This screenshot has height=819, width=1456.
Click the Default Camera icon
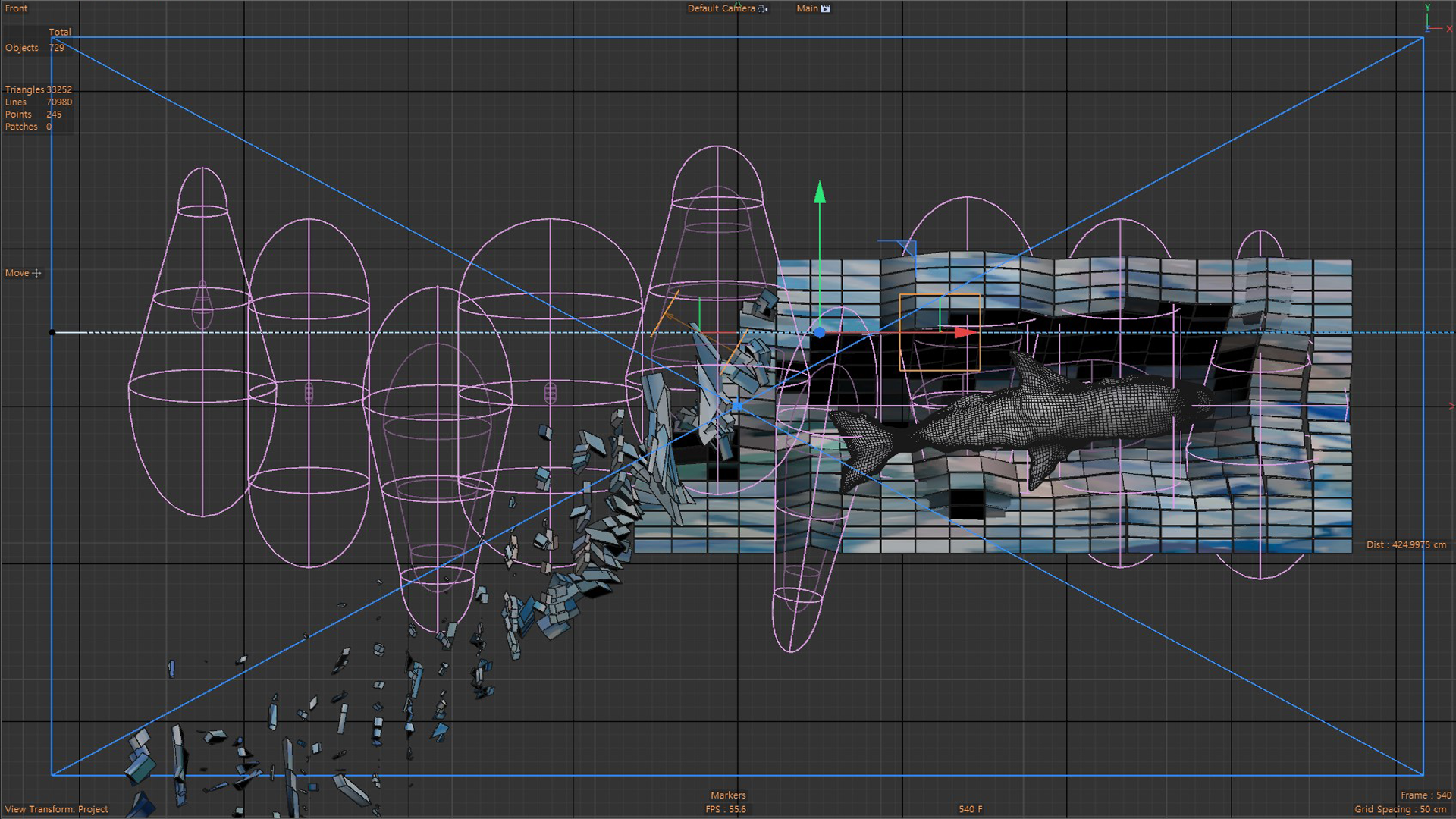[x=763, y=8]
